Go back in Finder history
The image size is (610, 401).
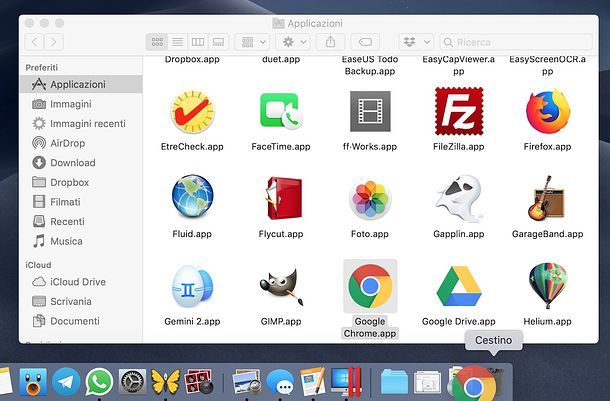click(35, 42)
